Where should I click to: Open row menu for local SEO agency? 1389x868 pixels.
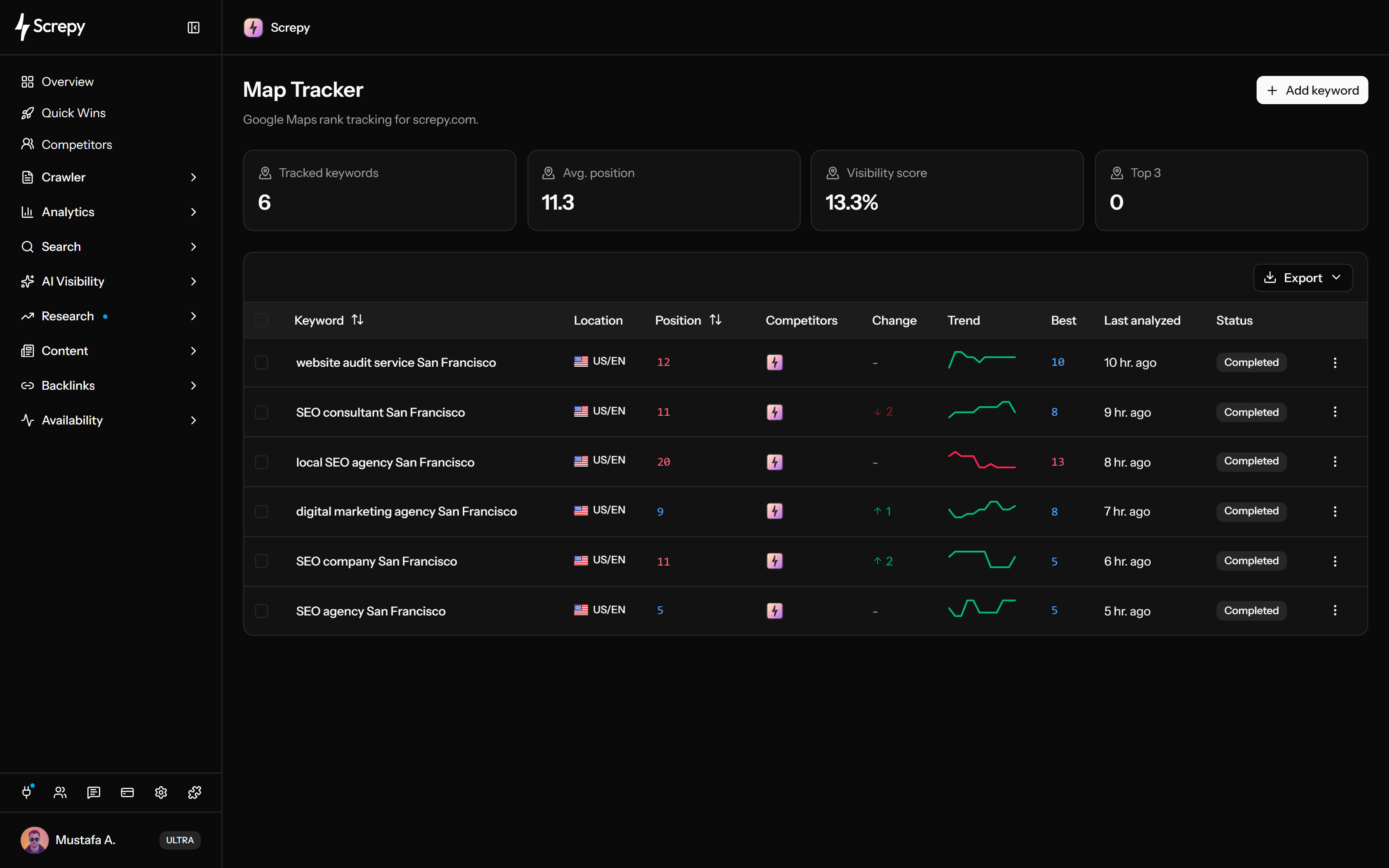1335,461
